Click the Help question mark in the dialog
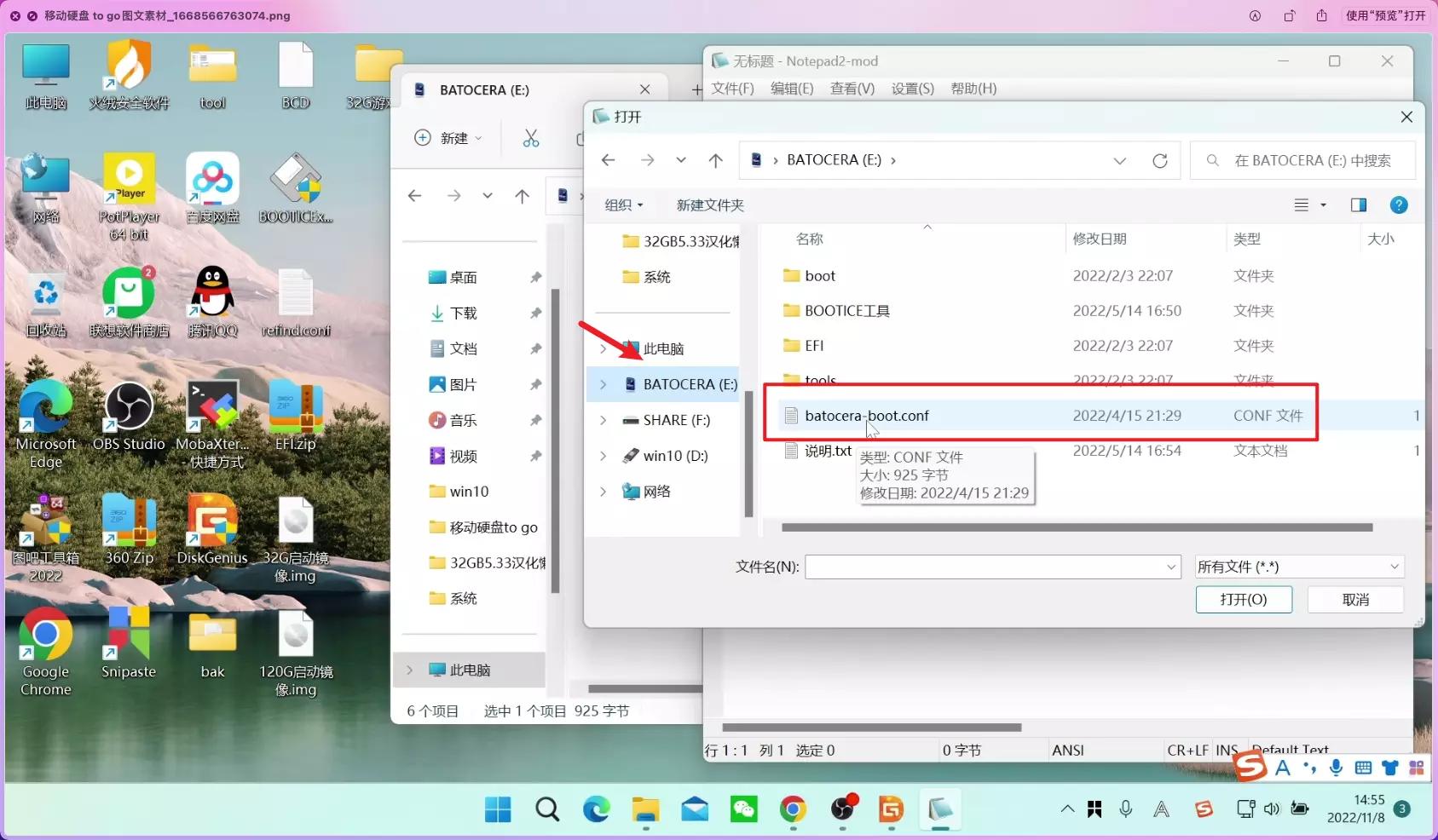This screenshot has height=840, width=1438. pyautogui.click(x=1399, y=204)
